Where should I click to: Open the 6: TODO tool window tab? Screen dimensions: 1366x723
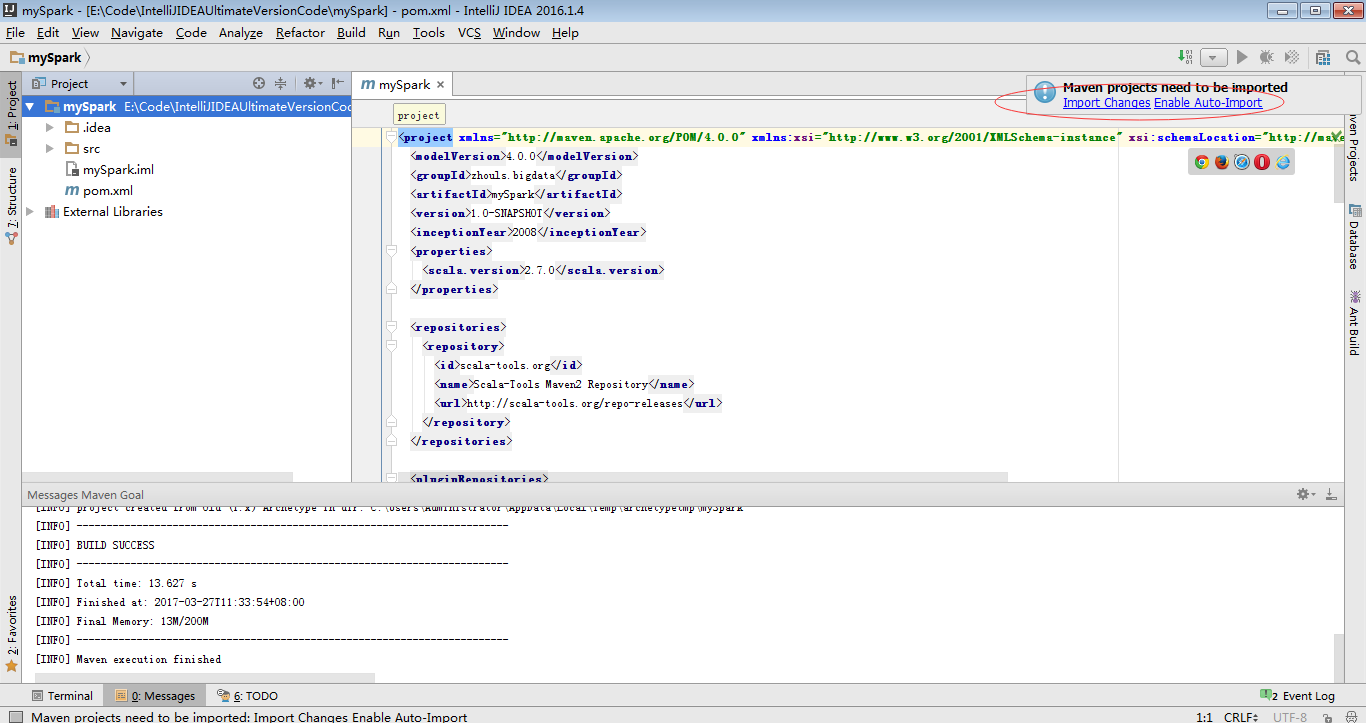pos(248,696)
